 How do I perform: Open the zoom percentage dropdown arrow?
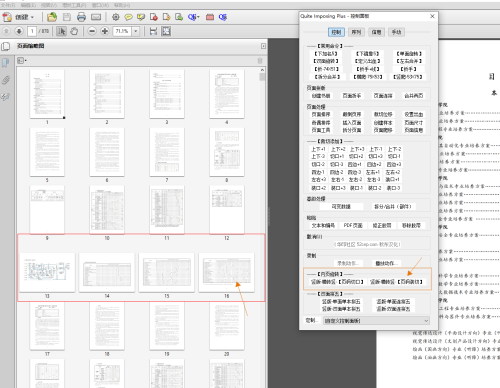[x=136, y=31]
